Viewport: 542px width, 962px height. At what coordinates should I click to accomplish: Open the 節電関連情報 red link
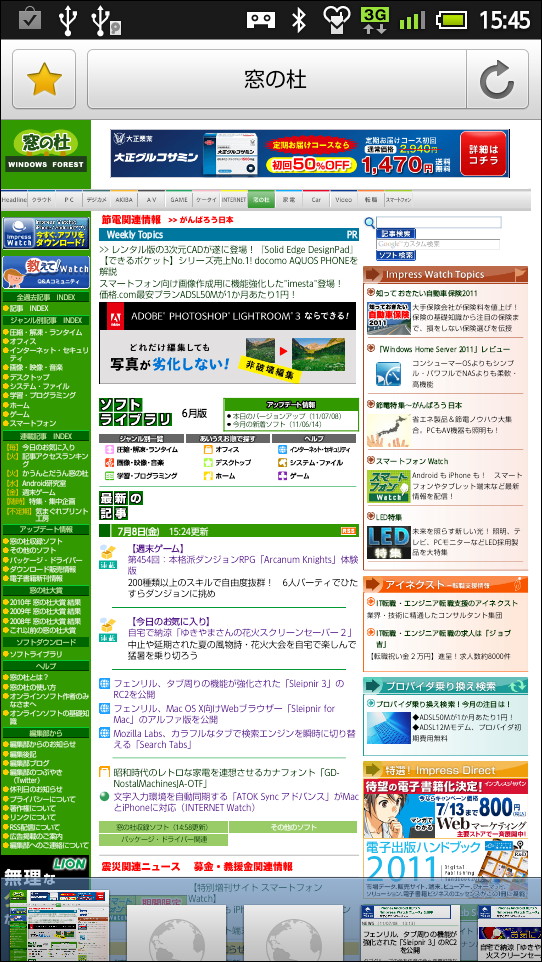[x=131, y=219]
